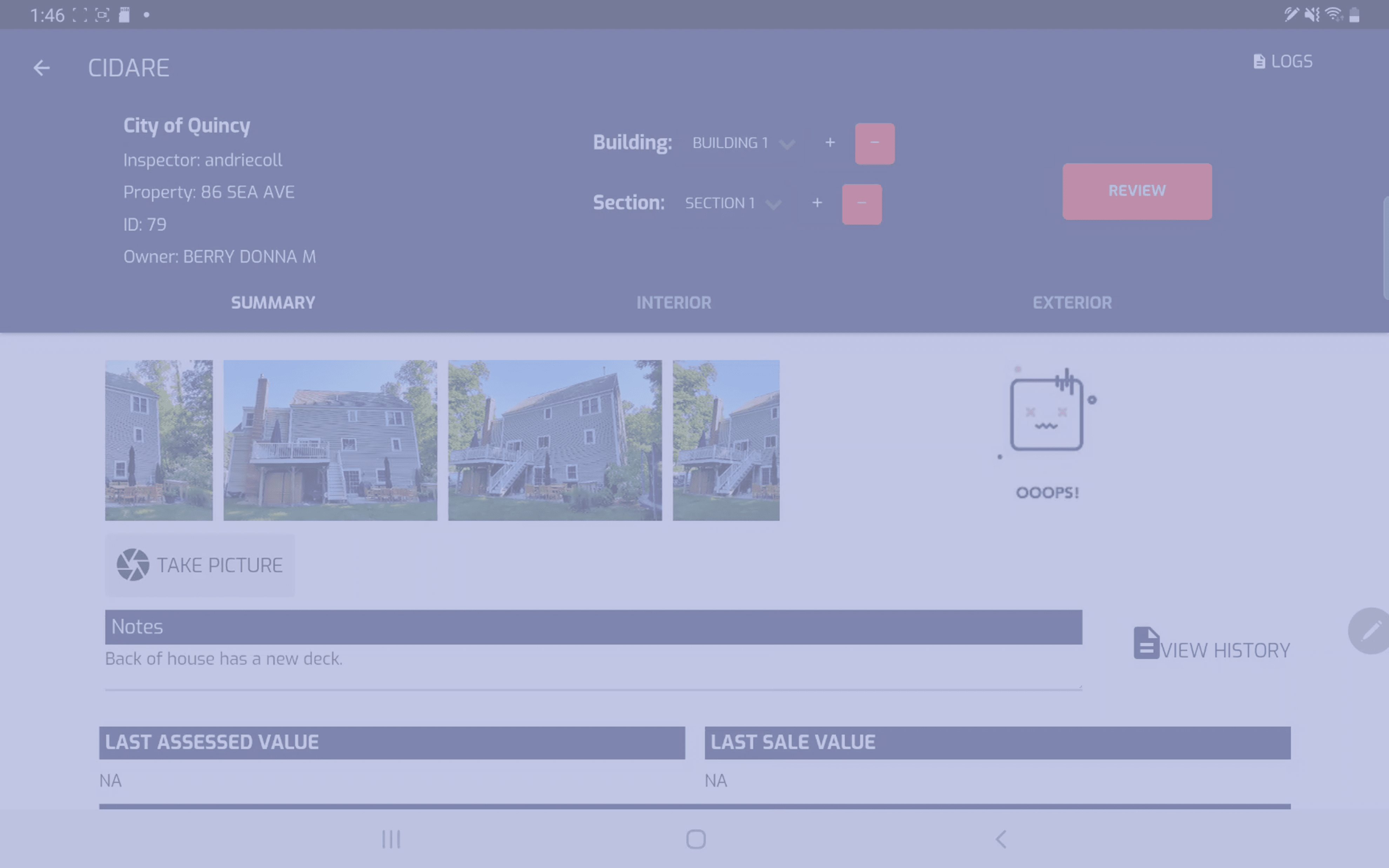Select the EXTERIOR tab
The image size is (1389, 868).
pos(1072,303)
